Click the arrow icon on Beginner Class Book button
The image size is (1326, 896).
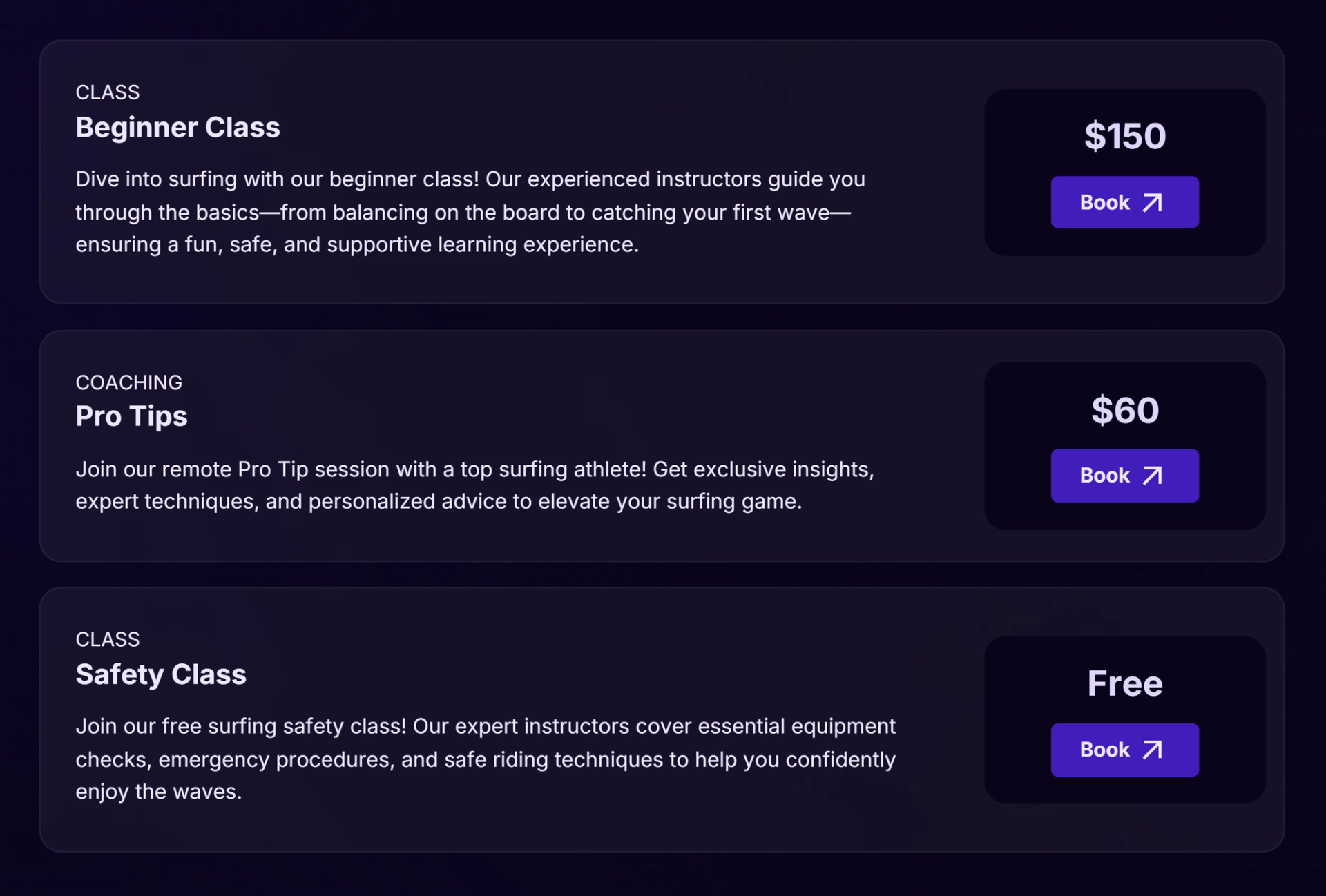click(x=1152, y=202)
